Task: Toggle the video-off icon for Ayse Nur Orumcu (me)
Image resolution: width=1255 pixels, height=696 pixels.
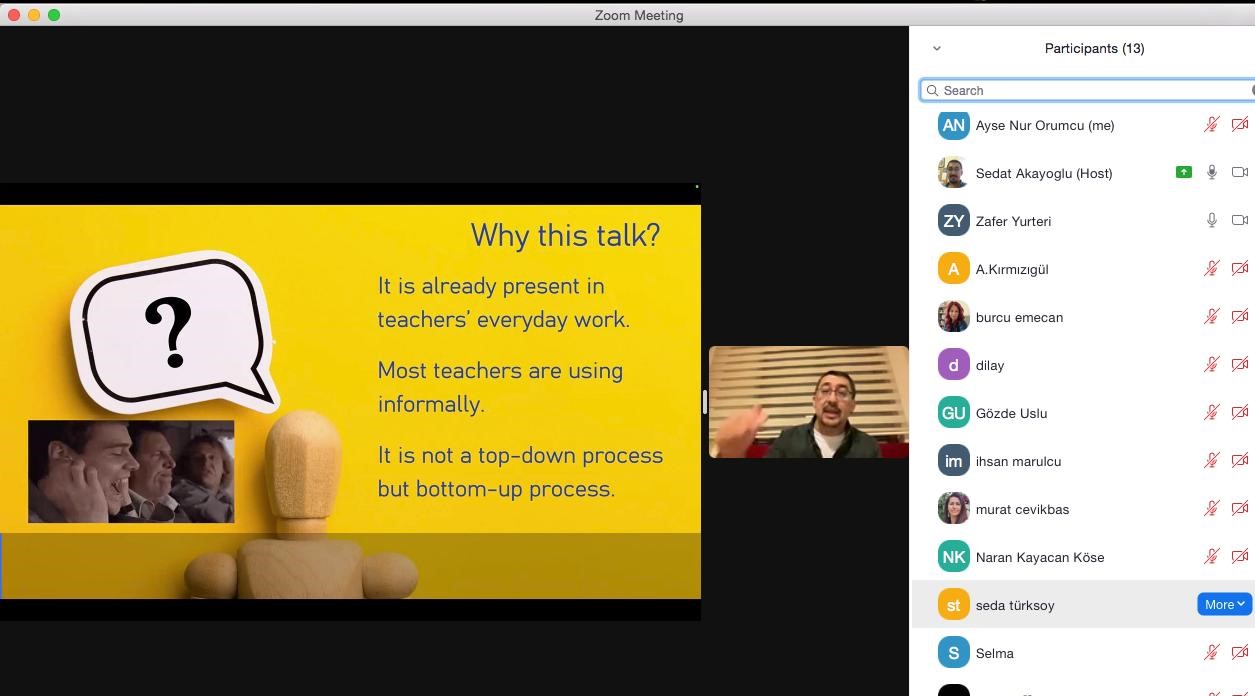Action: 1239,124
